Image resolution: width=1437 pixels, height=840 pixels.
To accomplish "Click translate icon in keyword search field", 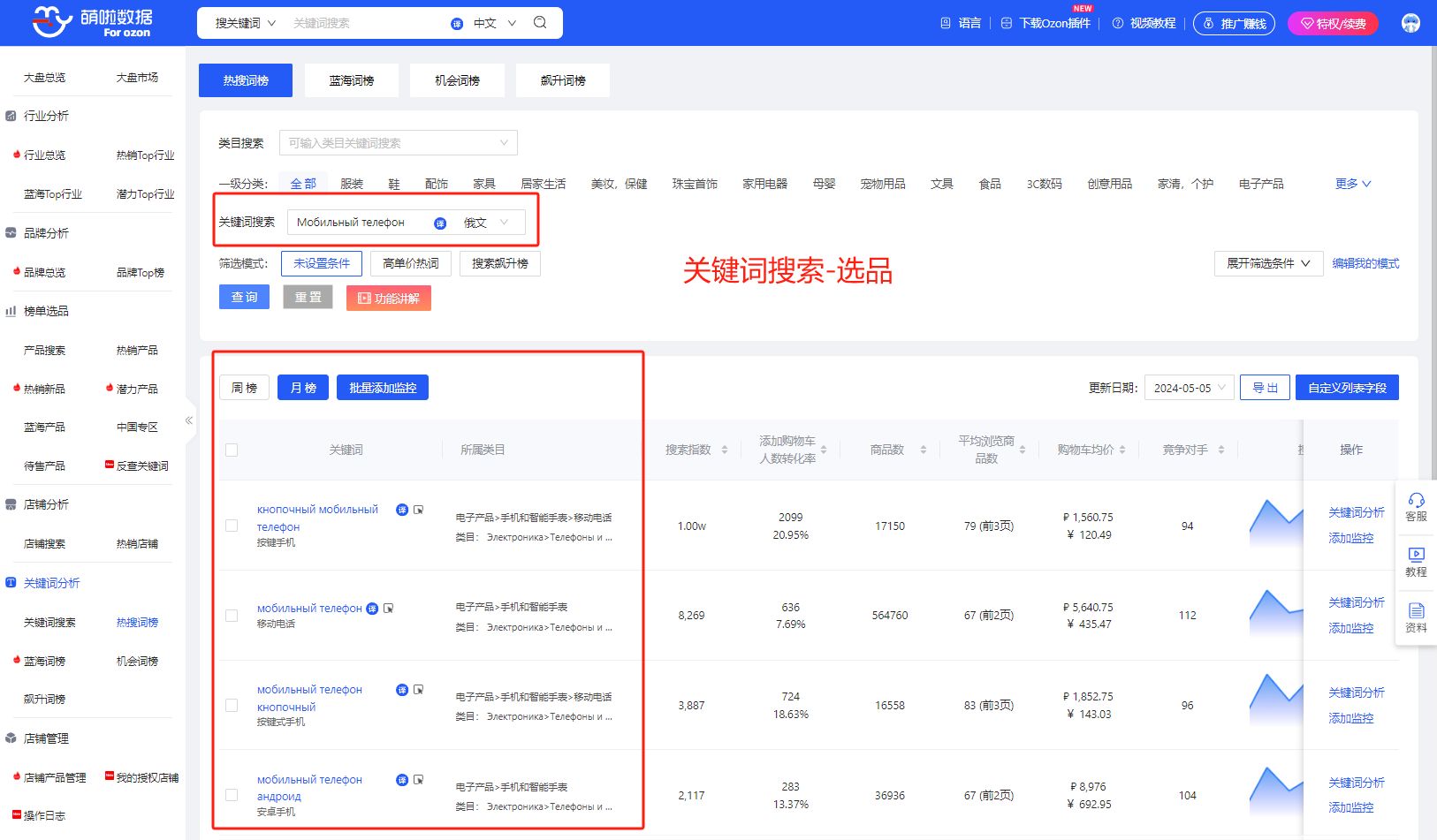I will coord(440,223).
